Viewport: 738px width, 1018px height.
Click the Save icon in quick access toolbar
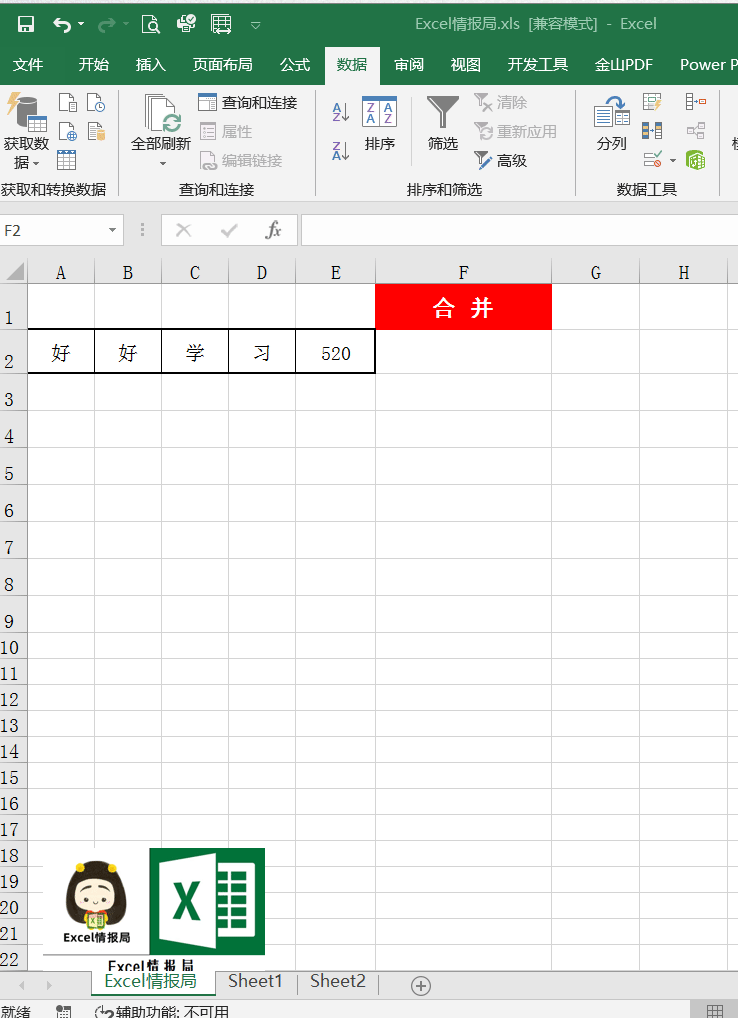(x=26, y=25)
